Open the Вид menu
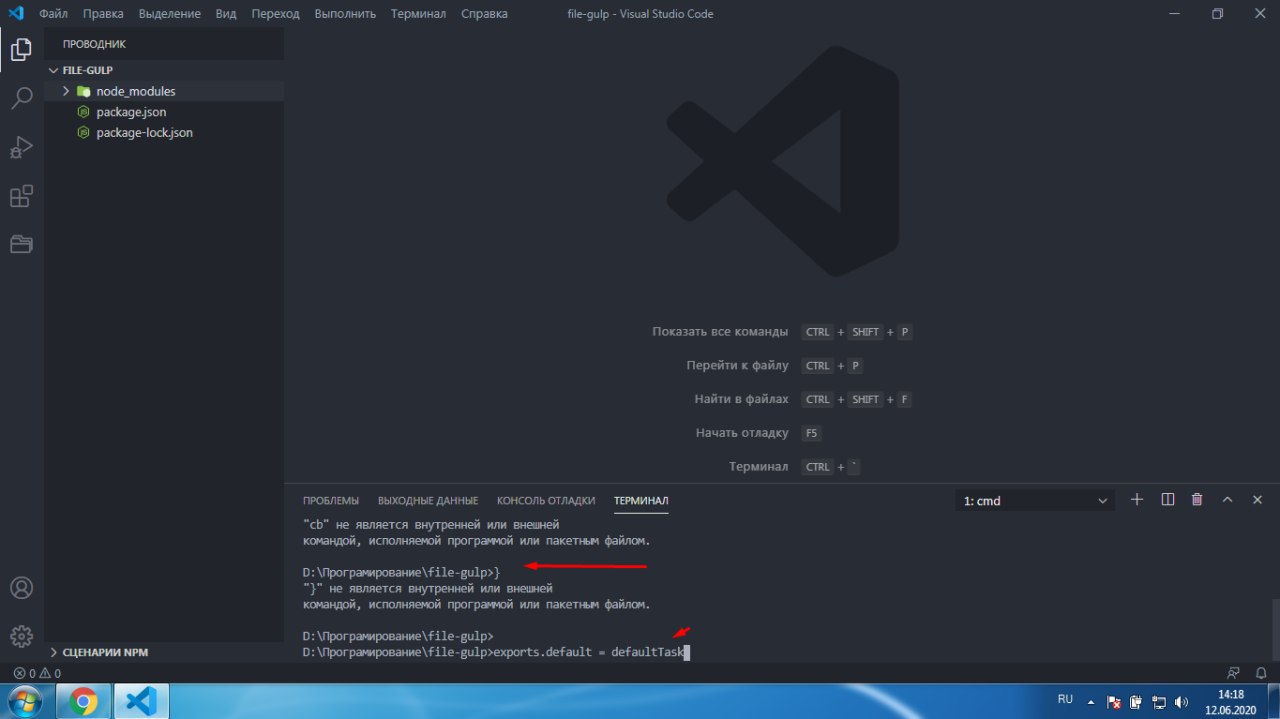Image resolution: width=1280 pixels, height=719 pixels. (226, 14)
